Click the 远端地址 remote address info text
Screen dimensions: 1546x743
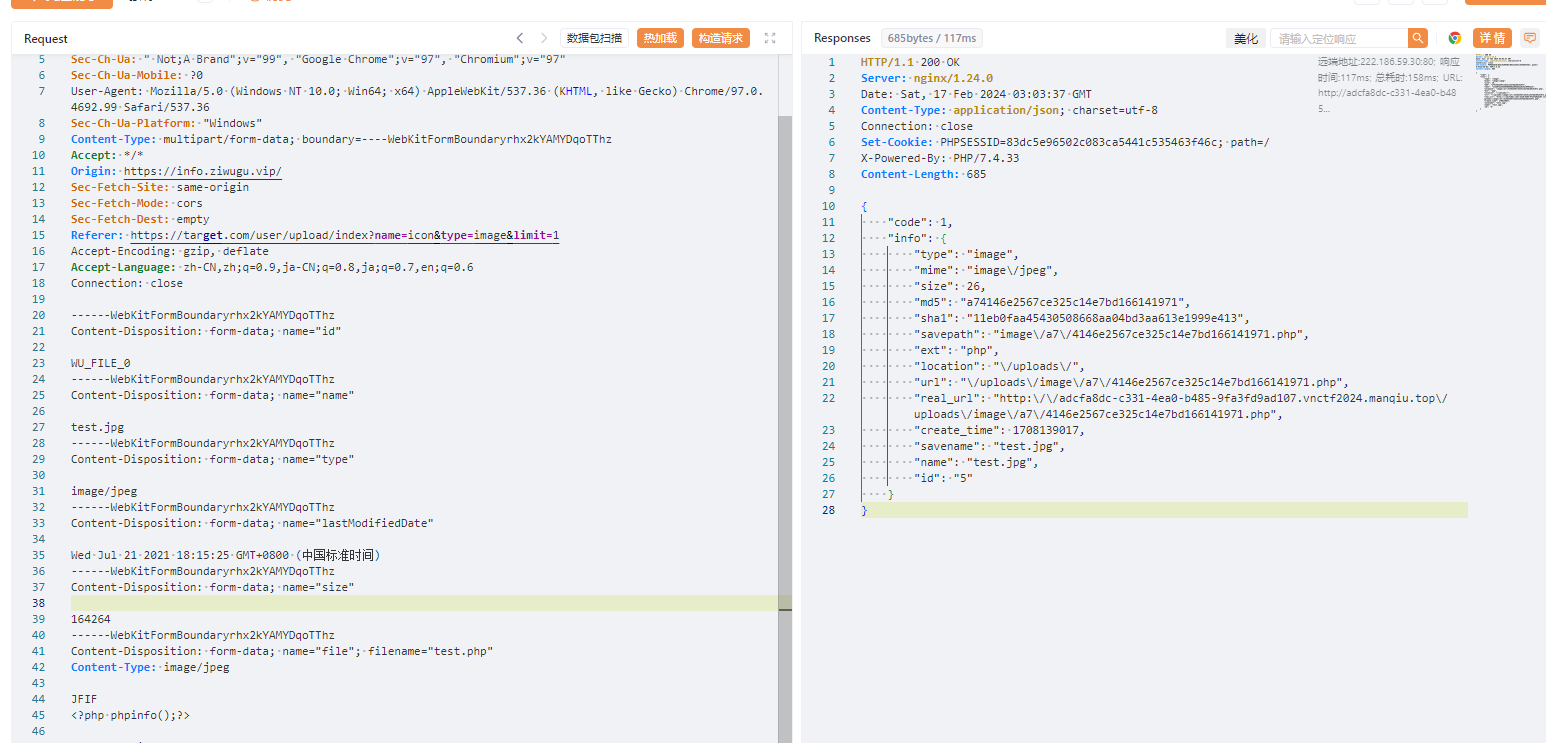(x=1389, y=85)
